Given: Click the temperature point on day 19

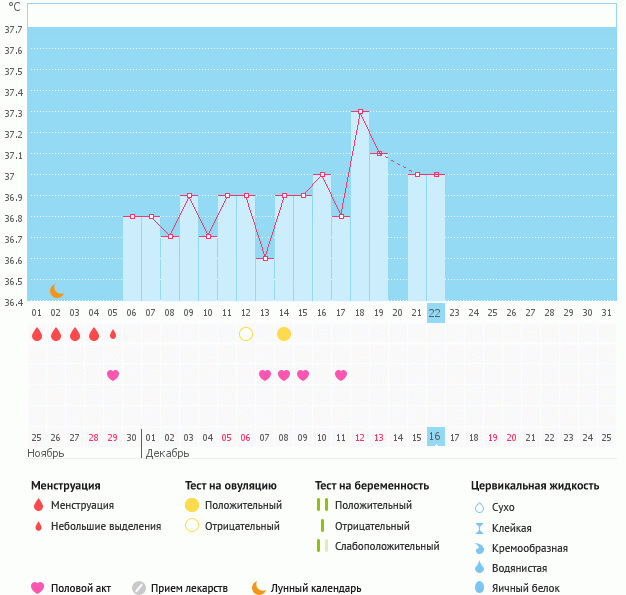Looking at the screenshot, I should point(379,154).
